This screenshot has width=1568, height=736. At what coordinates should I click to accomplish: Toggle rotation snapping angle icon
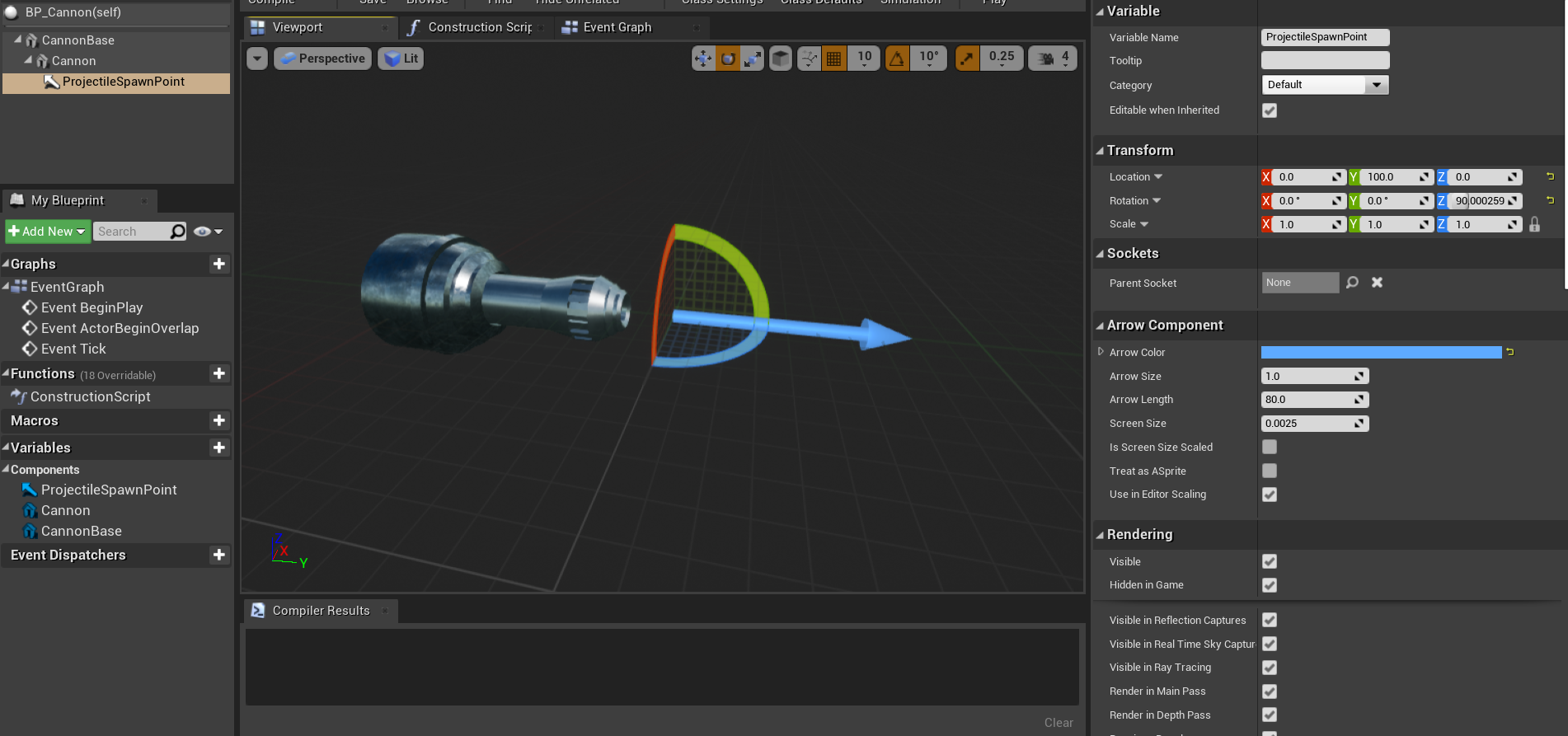click(897, 59)
